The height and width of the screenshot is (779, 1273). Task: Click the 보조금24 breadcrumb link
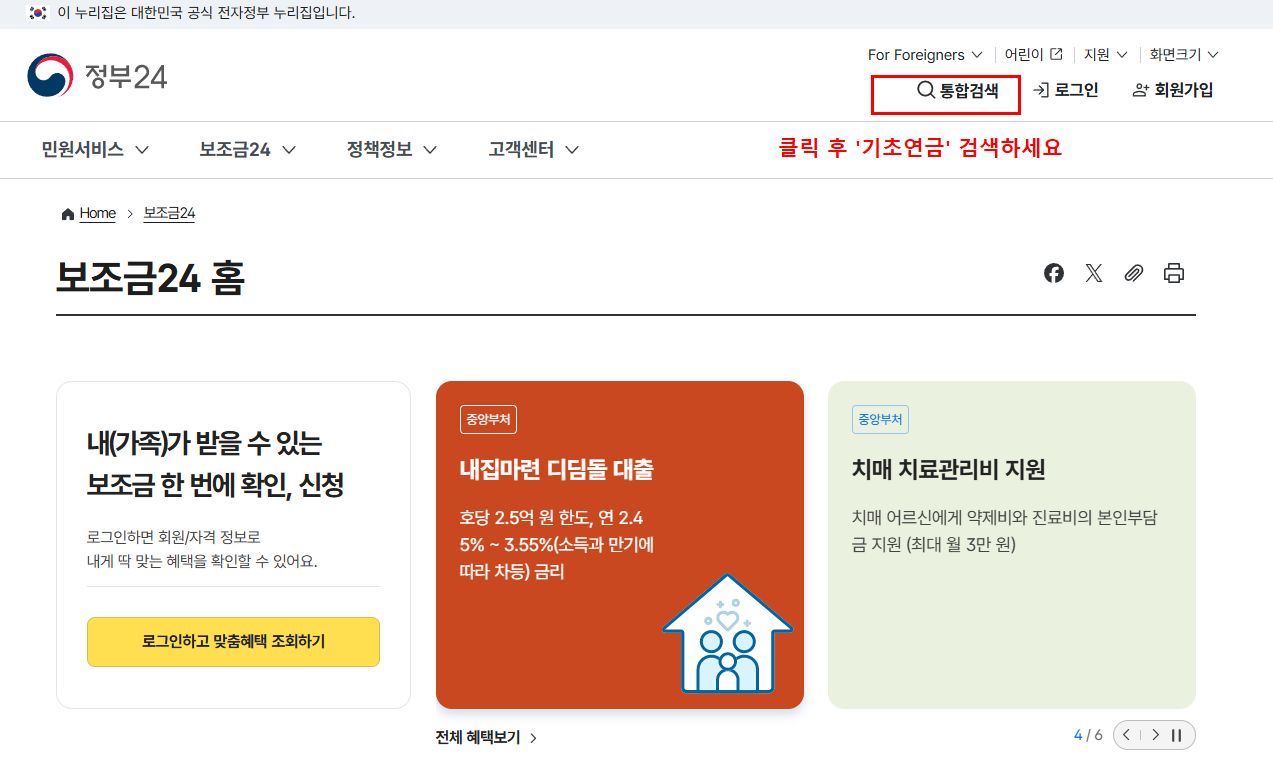(x=169, y=214)
